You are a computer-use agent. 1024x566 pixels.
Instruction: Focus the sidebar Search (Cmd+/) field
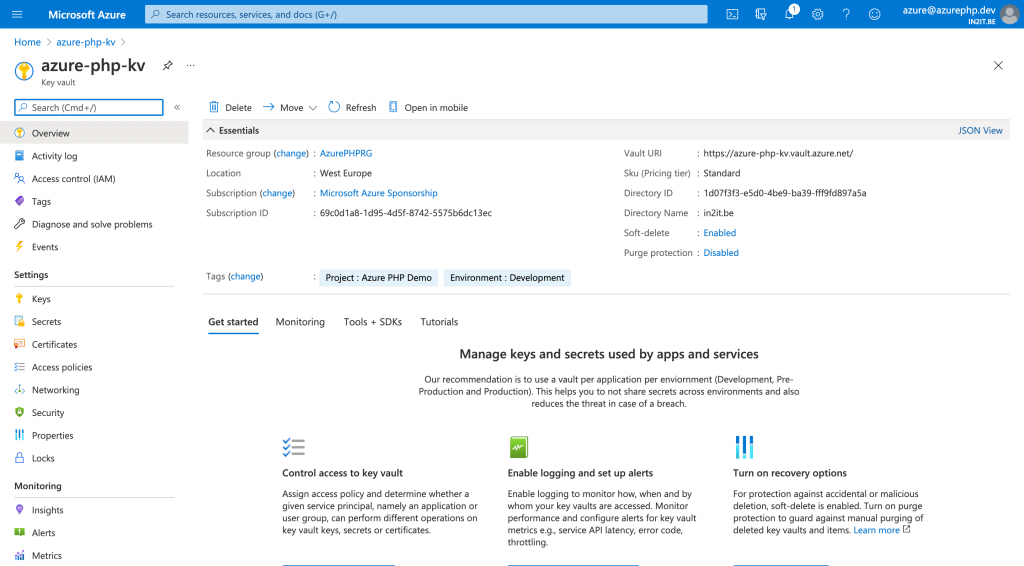89,108
